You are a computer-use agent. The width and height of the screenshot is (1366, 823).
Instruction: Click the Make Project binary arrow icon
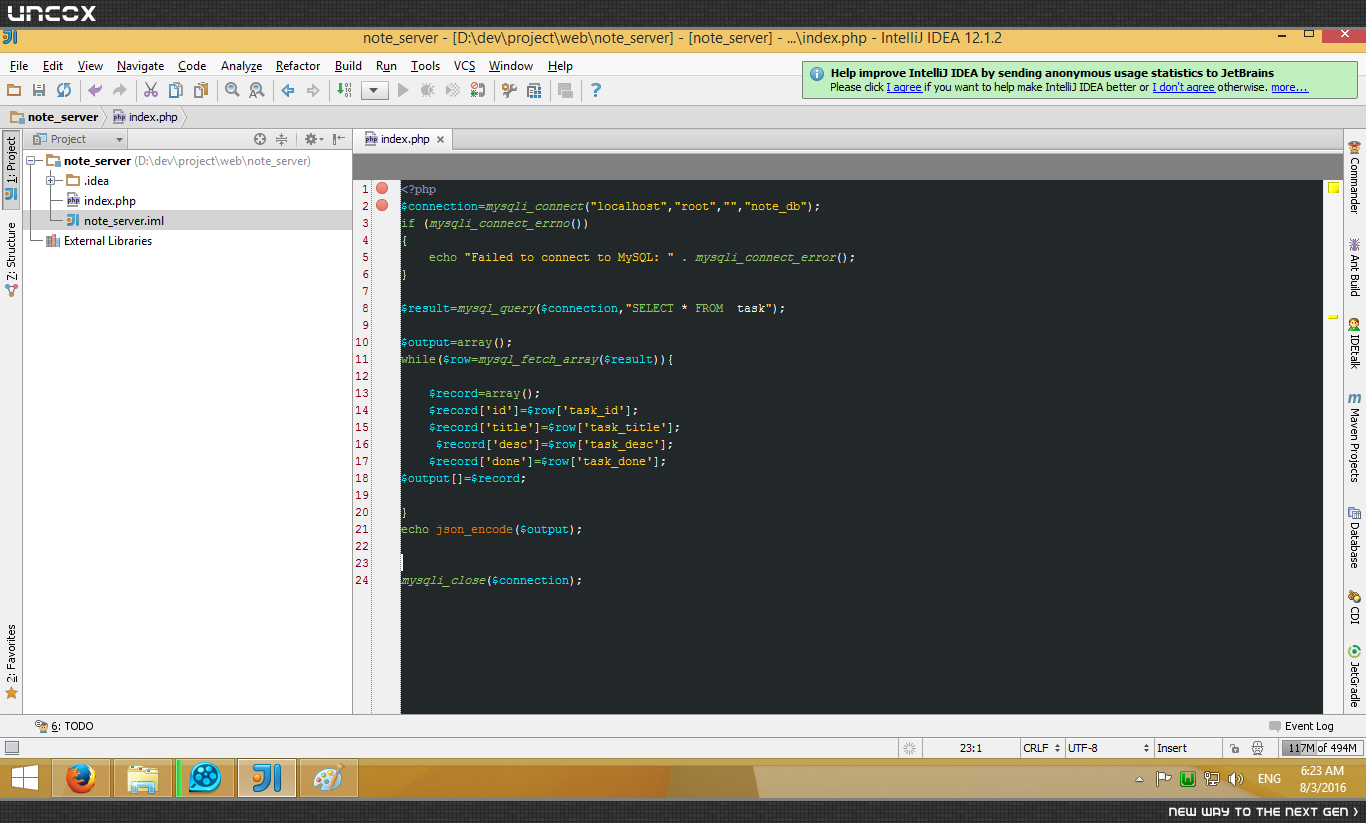(344, 91)
